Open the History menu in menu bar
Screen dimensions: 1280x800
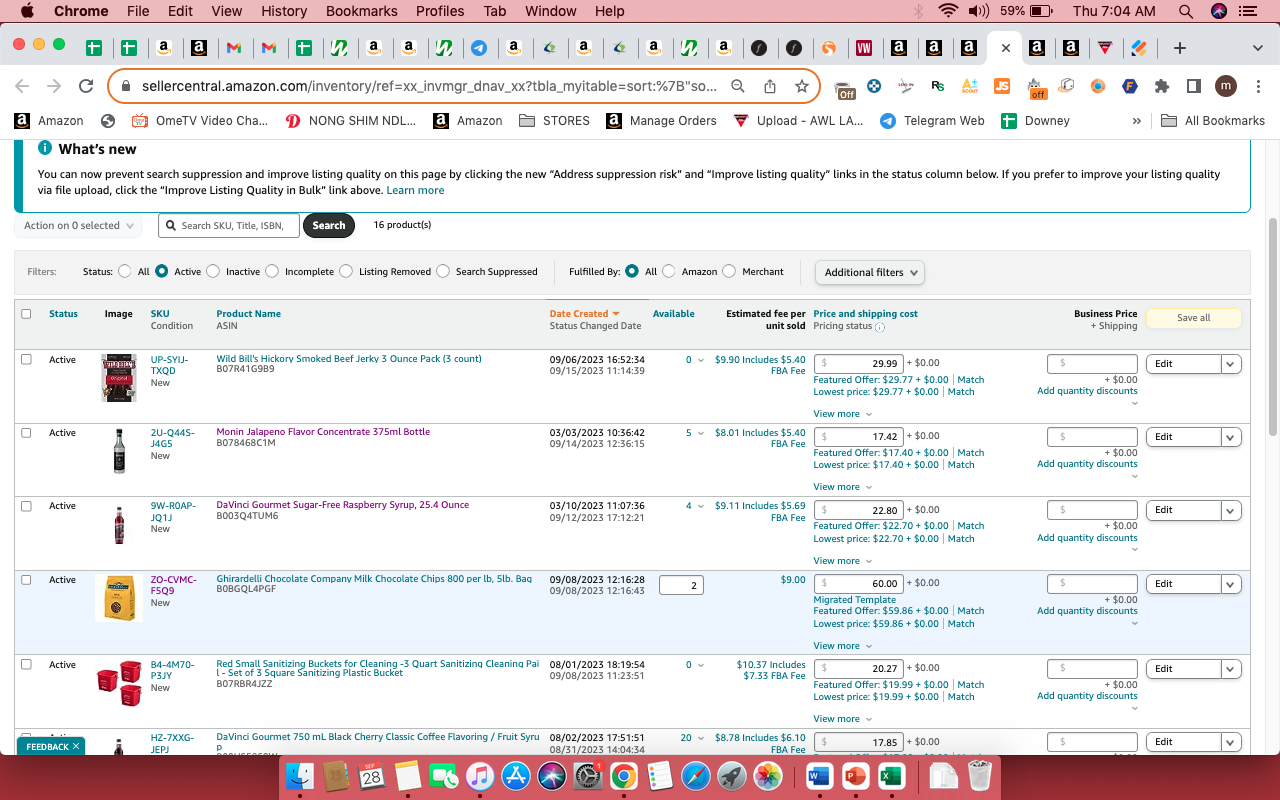(284, 11)
